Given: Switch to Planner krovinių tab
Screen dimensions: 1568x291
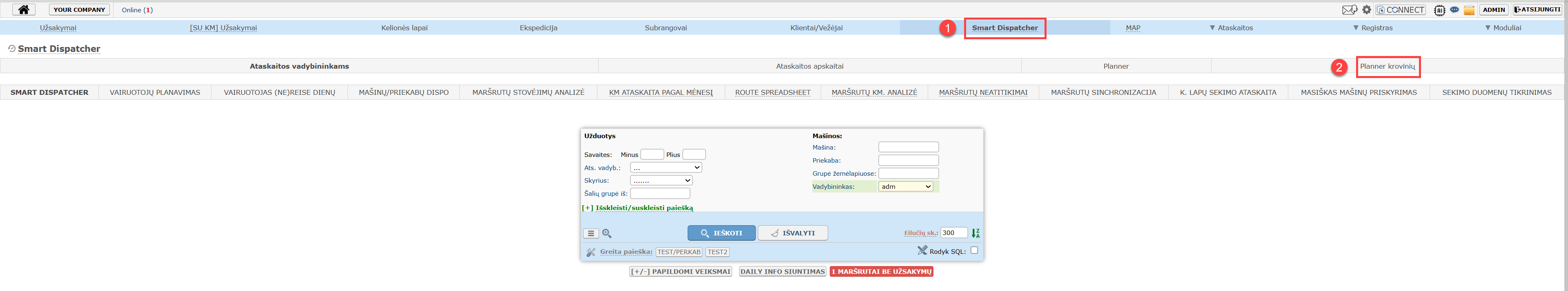Looking at the screenshot, I should 1387,66.
